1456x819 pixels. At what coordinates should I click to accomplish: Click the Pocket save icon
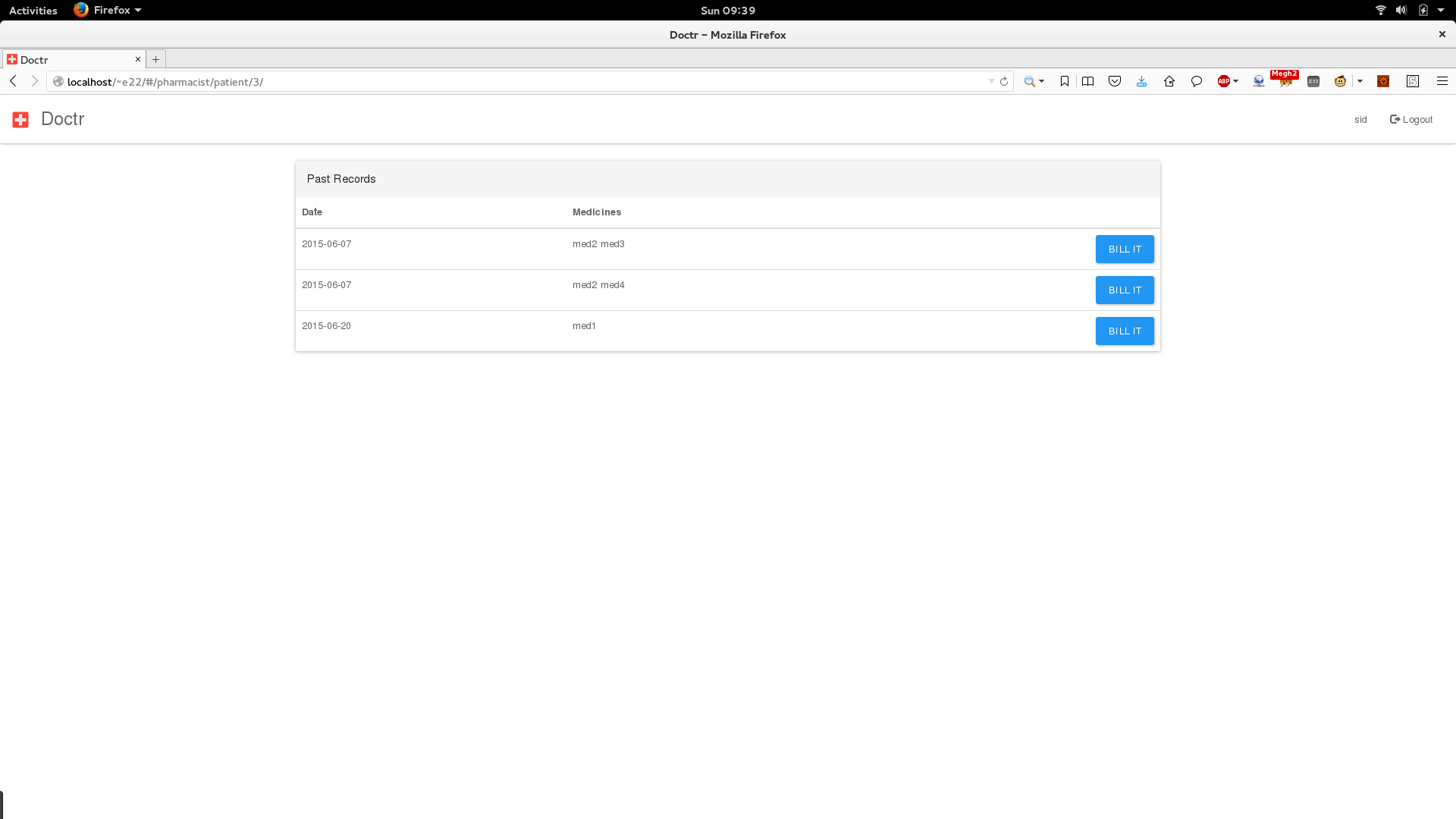tap(1115, 81)
